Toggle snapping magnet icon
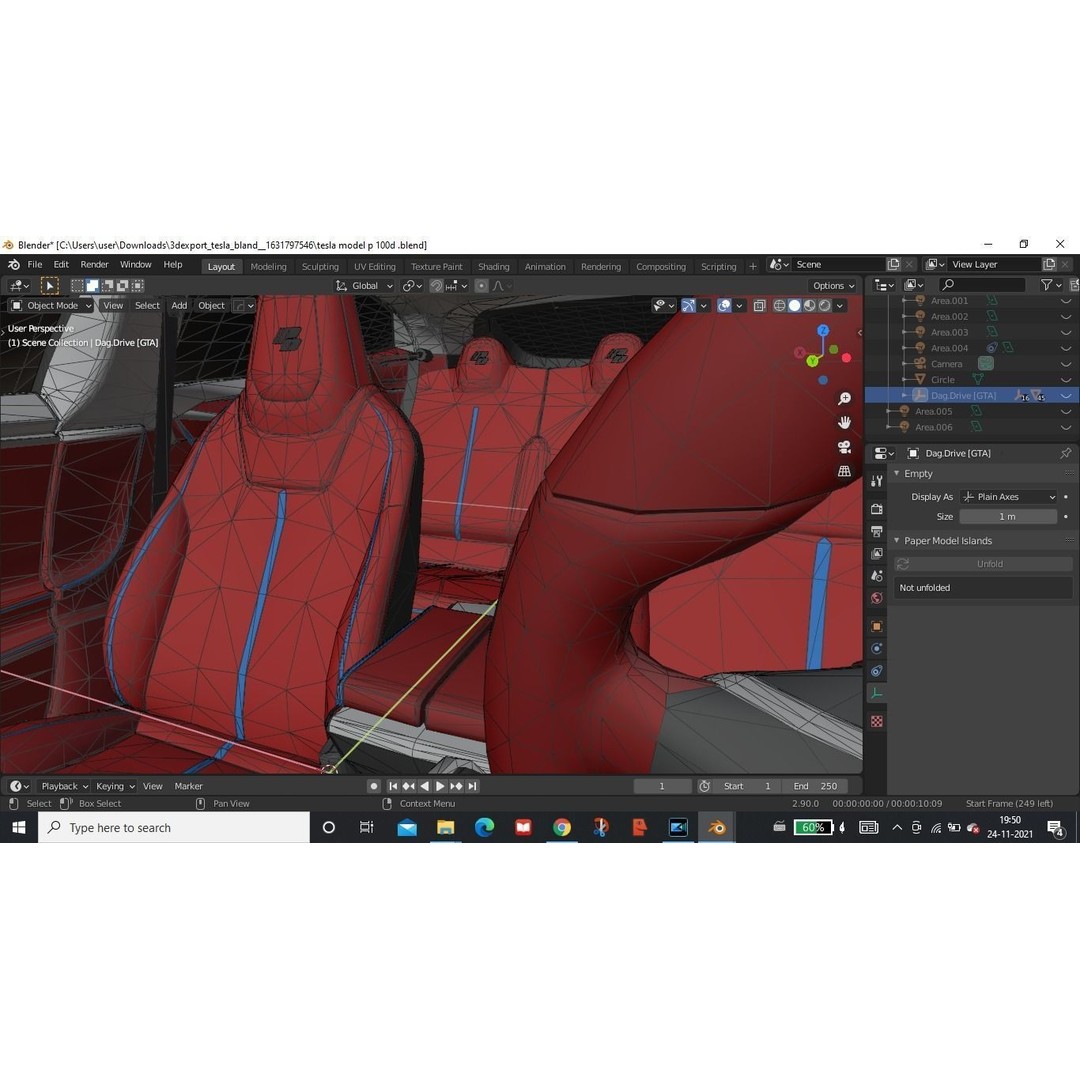This screenshot has height=1080, width=1080. 436,286
